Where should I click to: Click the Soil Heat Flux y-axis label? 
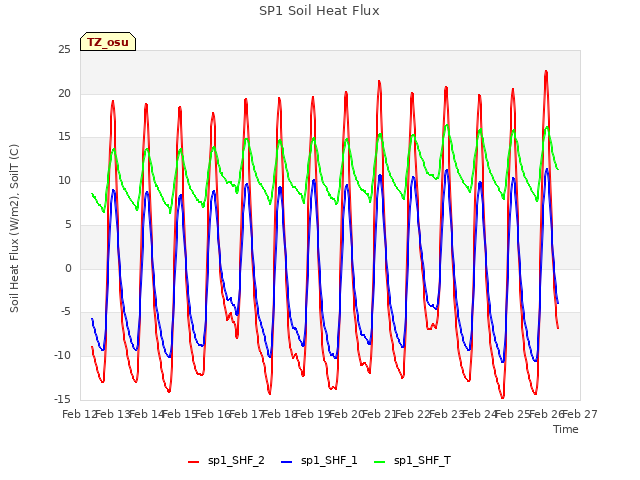pyautogui.click(x=14, y=228)
